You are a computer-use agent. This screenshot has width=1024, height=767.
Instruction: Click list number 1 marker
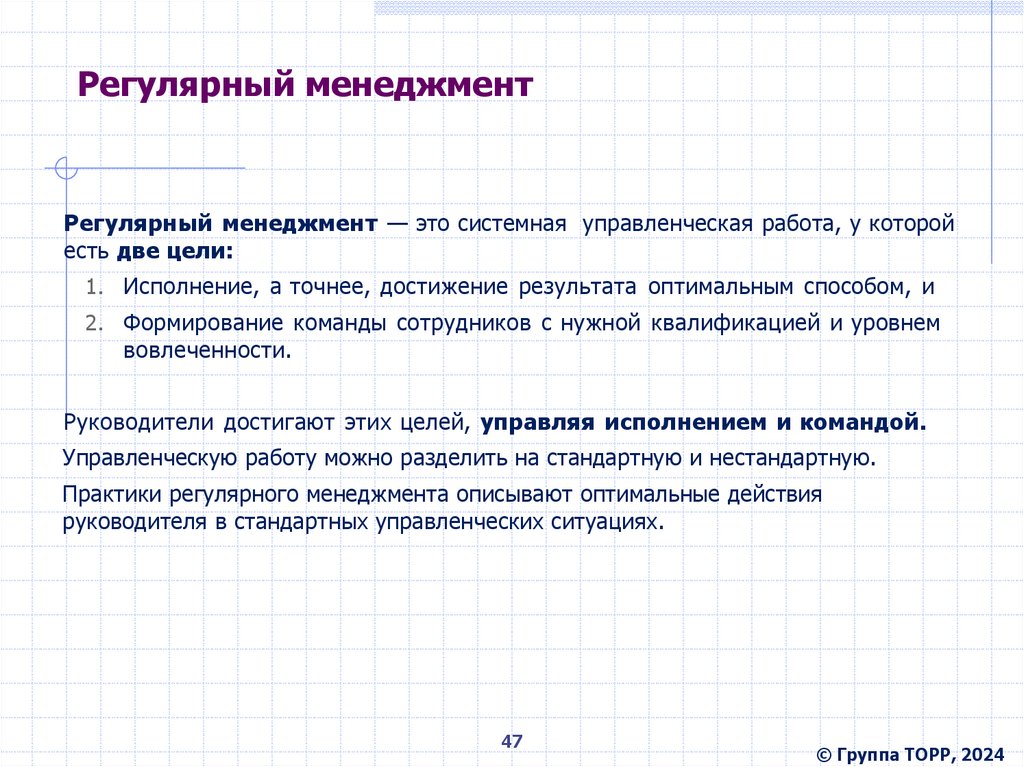(x=95, y=287)
